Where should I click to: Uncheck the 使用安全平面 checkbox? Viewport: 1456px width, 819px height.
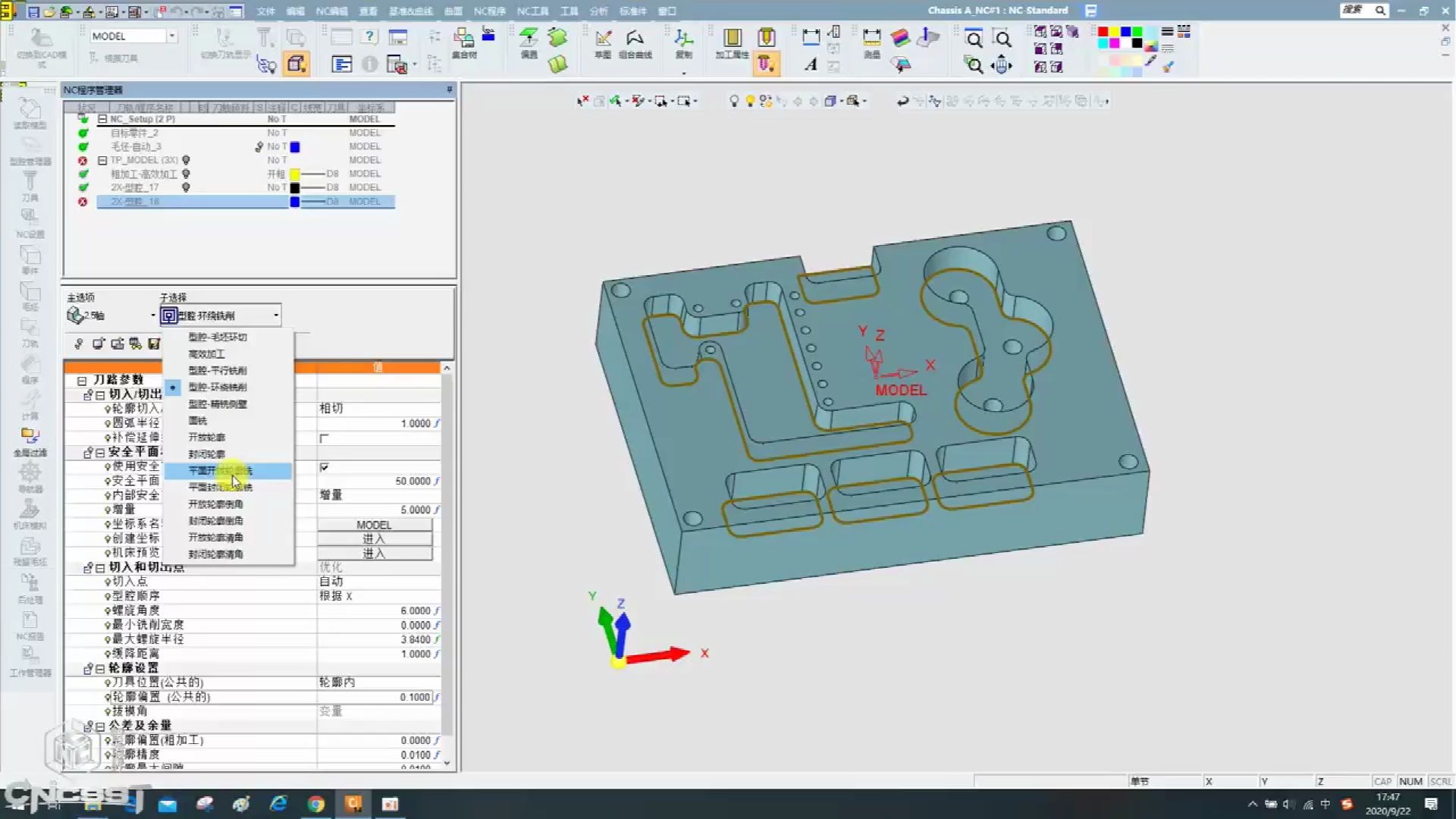click(x=324, y=467)
